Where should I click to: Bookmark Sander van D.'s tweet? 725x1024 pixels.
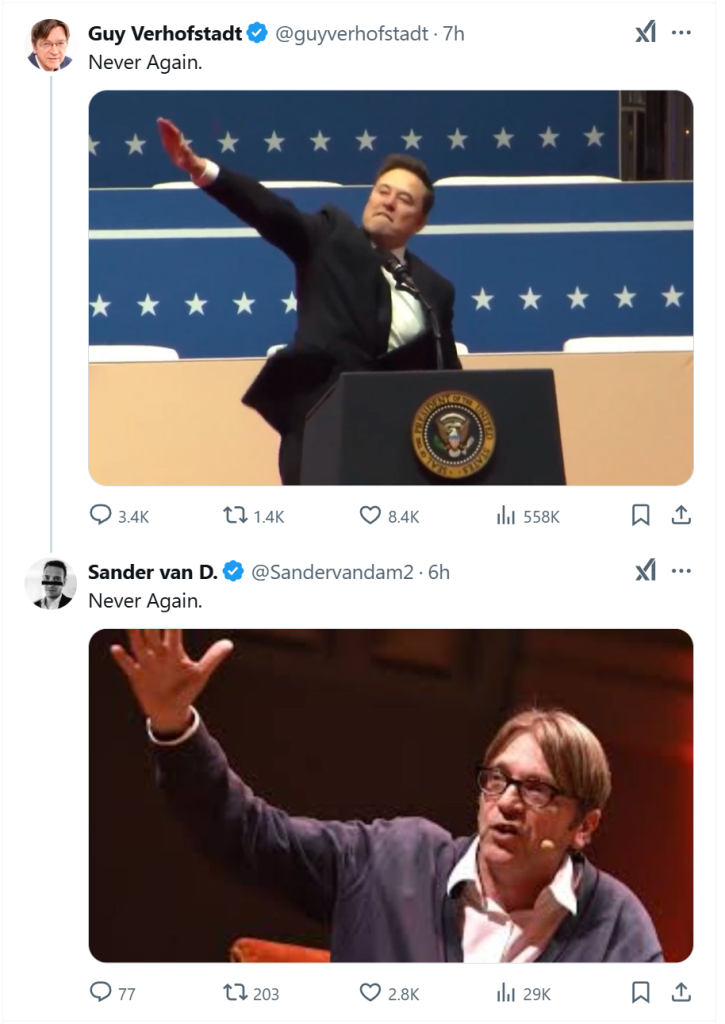(641, 992)
